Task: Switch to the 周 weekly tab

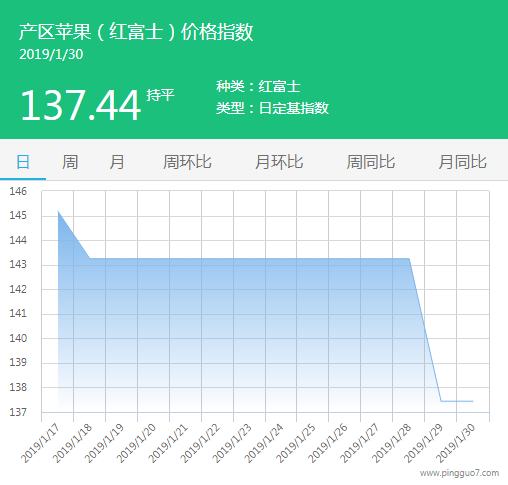Action: pos(70,162)
